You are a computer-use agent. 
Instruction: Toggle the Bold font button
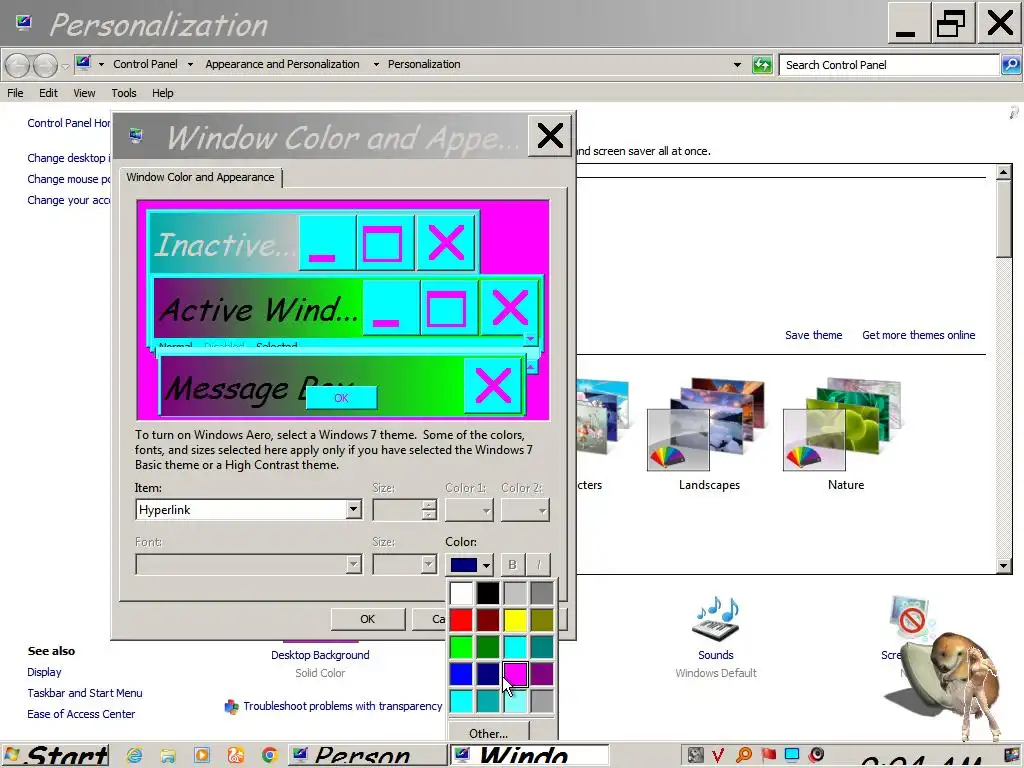click(513, 564)
